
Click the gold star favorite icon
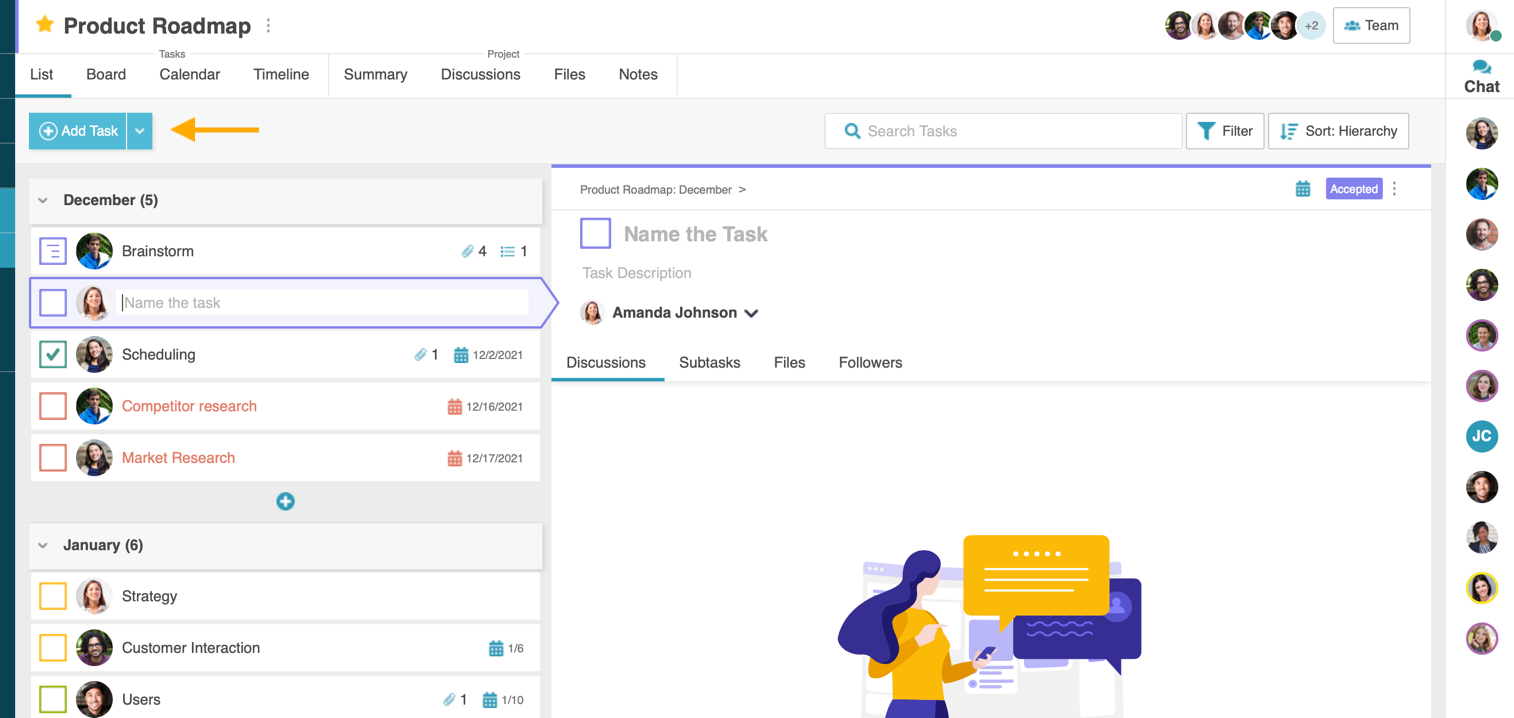point(44,25)
